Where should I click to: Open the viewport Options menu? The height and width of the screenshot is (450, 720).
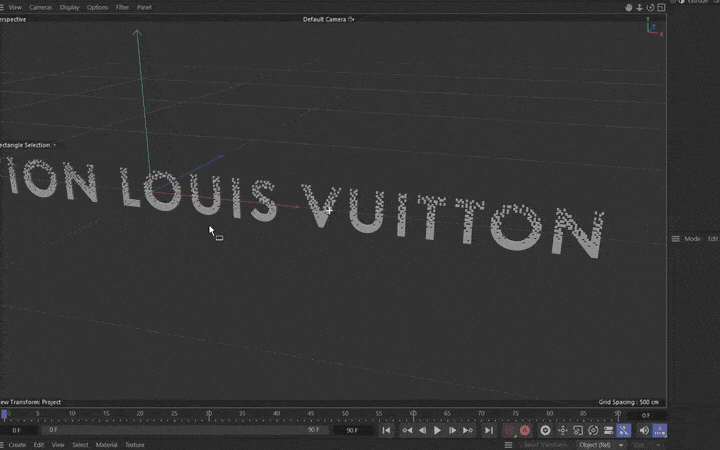(97, 7)
